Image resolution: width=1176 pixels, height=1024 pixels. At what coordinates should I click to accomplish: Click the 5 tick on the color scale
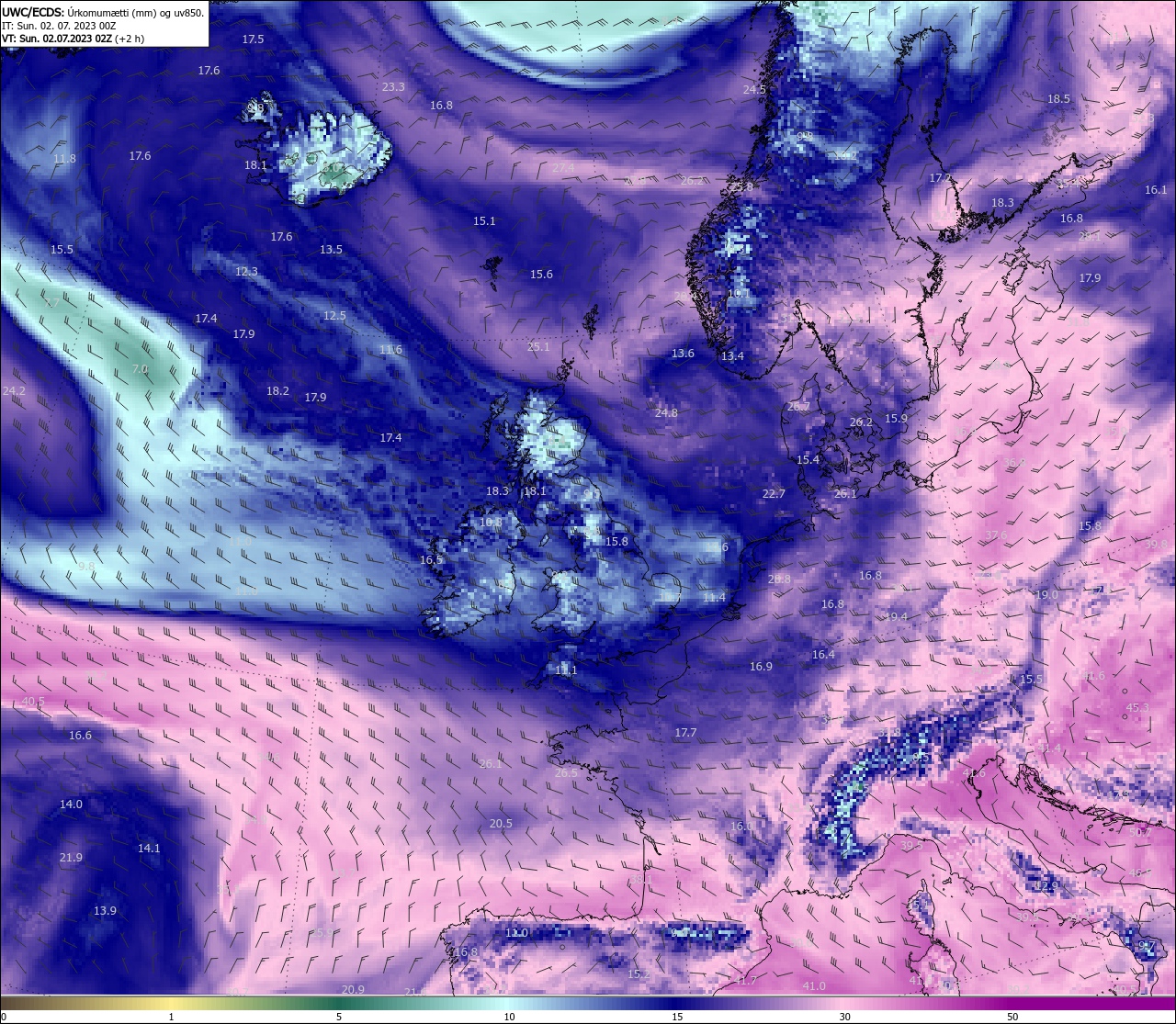tap(339, 1017)
